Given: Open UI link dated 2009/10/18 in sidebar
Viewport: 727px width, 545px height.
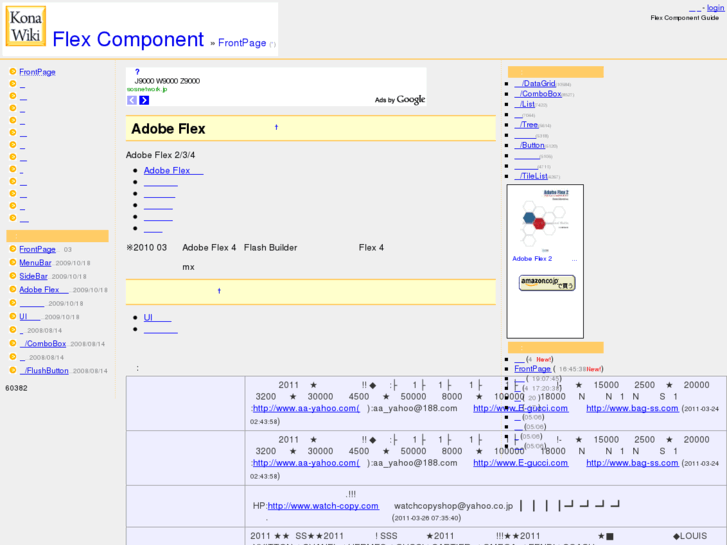Looking at the screenshot, I should pyautogui.click(x=30, y=317).
